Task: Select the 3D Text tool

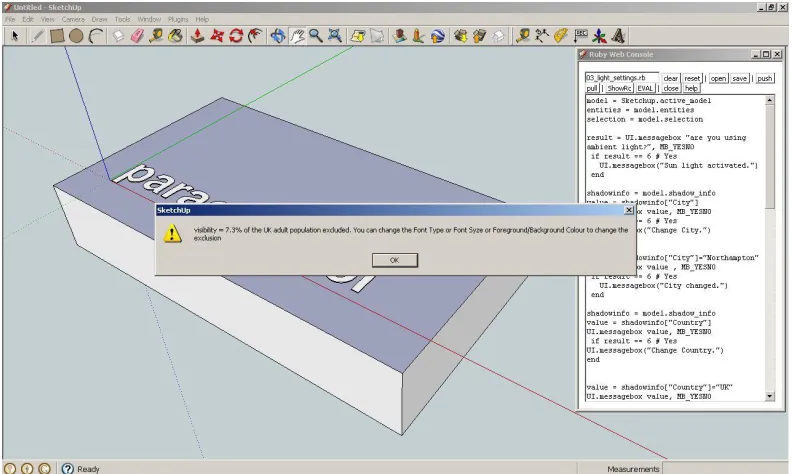Action: [x=619, y=36]
